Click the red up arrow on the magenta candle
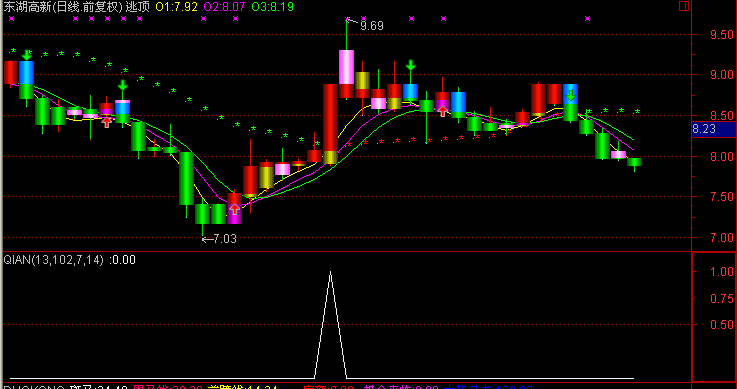737x389 pixels. pyautogui.click(x=234, y=209)
